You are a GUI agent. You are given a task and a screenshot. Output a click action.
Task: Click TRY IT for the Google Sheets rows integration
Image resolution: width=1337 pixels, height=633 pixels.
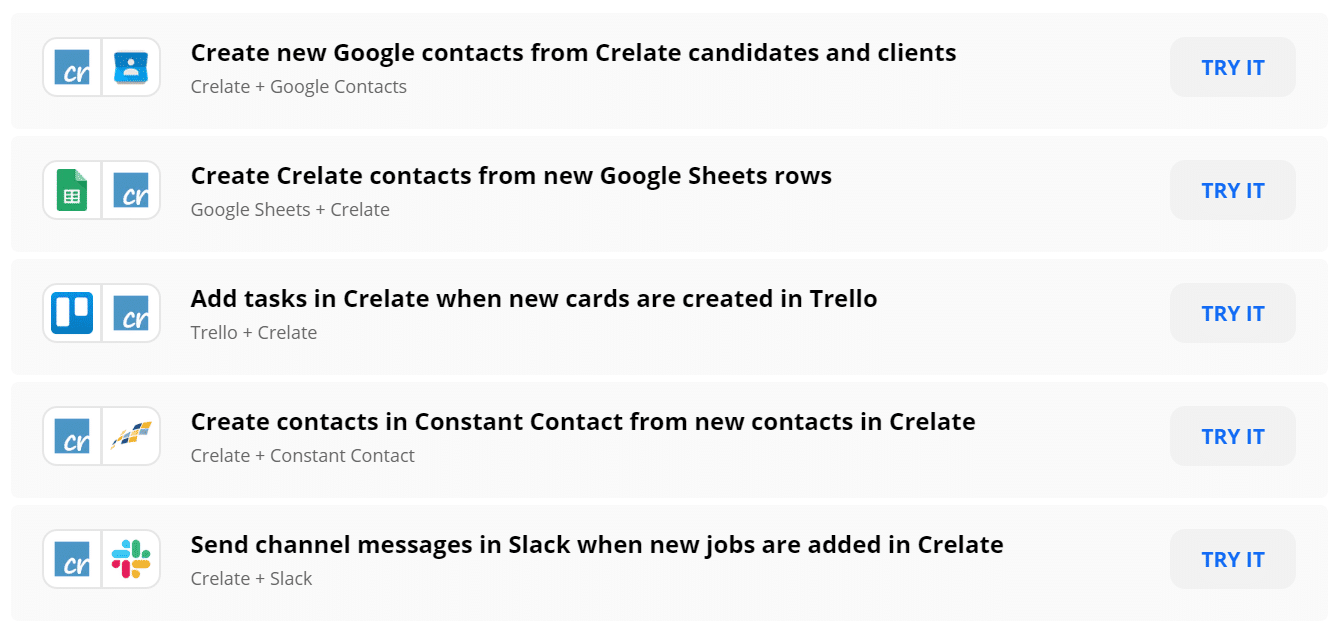(1232, 190)
